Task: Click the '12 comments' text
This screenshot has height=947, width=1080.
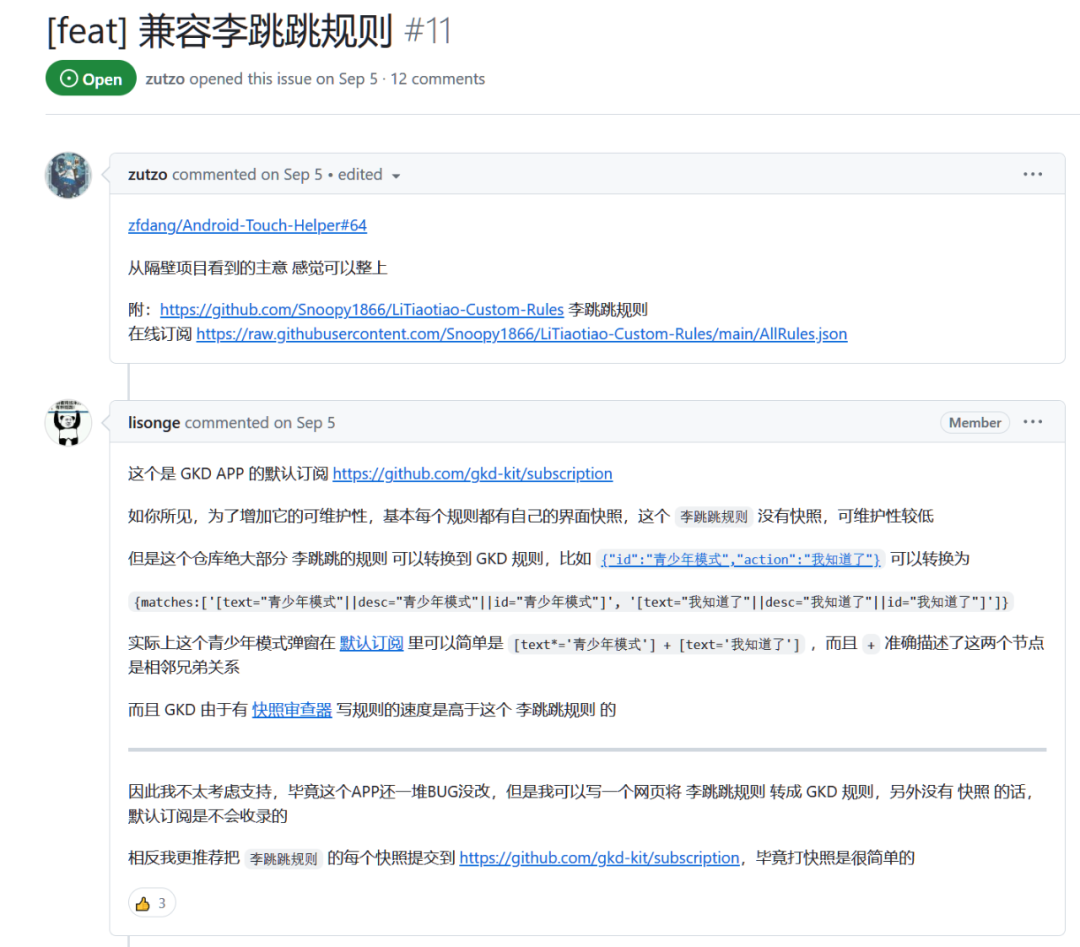Action: point(437,79)
